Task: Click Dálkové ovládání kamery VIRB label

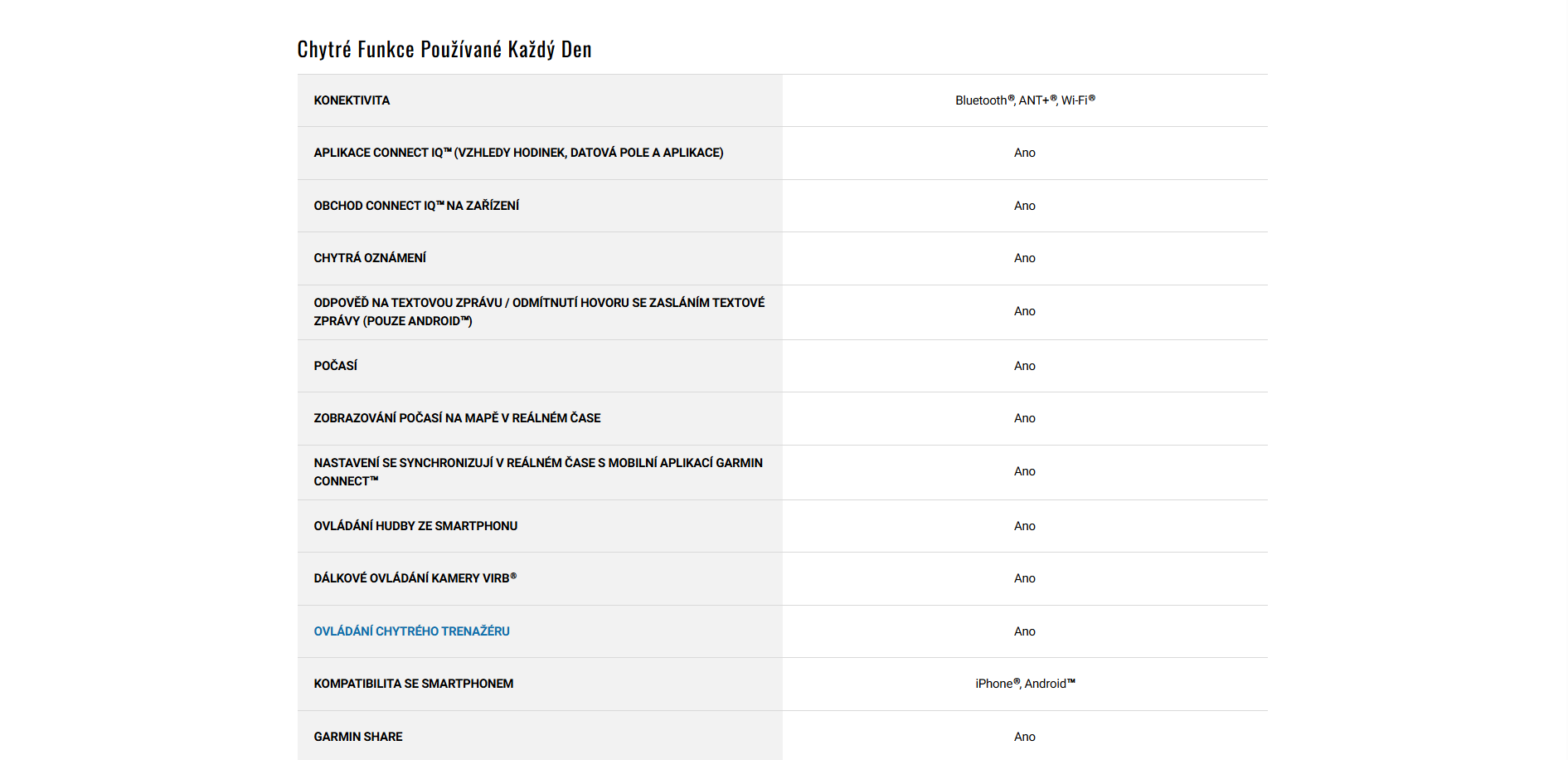Action: pos(415,578)
